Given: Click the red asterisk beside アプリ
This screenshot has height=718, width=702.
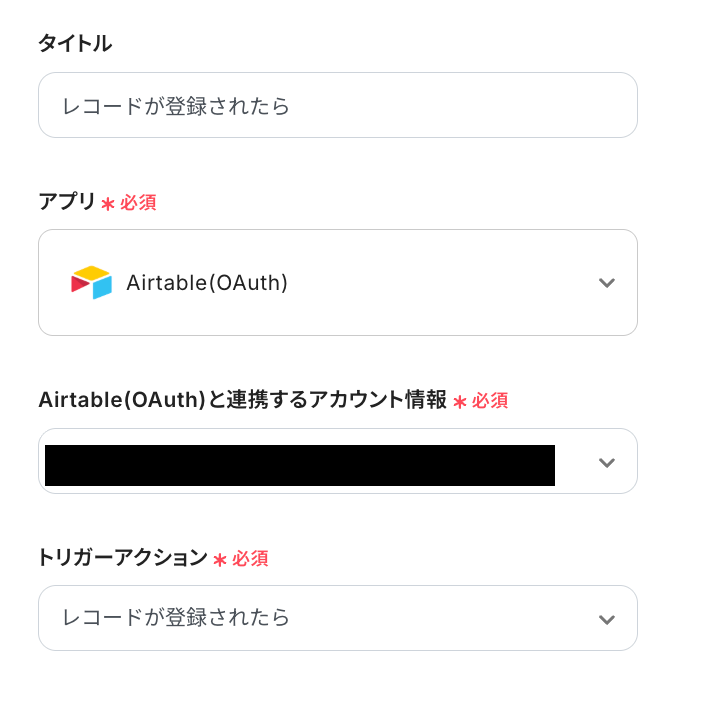Looking at the screenshot, I should pyautogui.click(x=108, y=203).
